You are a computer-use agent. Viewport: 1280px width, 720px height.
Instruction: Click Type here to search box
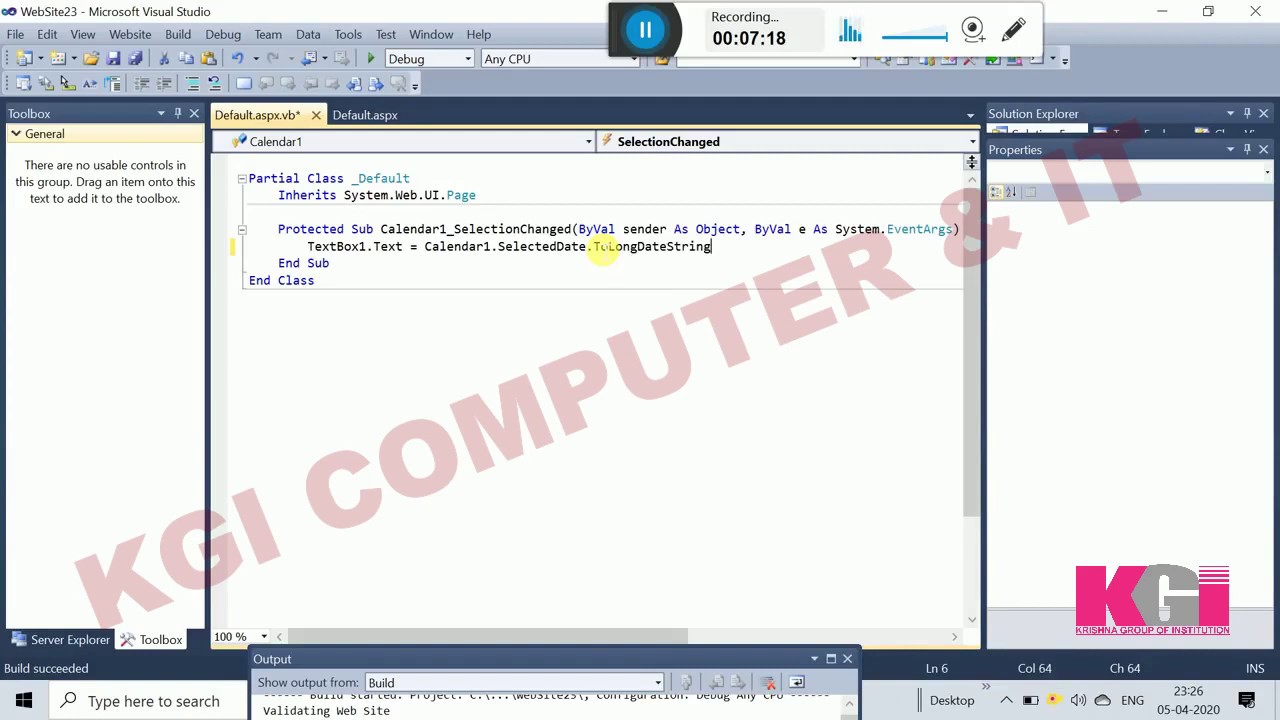pyautogui.click(x=153, y=701)
